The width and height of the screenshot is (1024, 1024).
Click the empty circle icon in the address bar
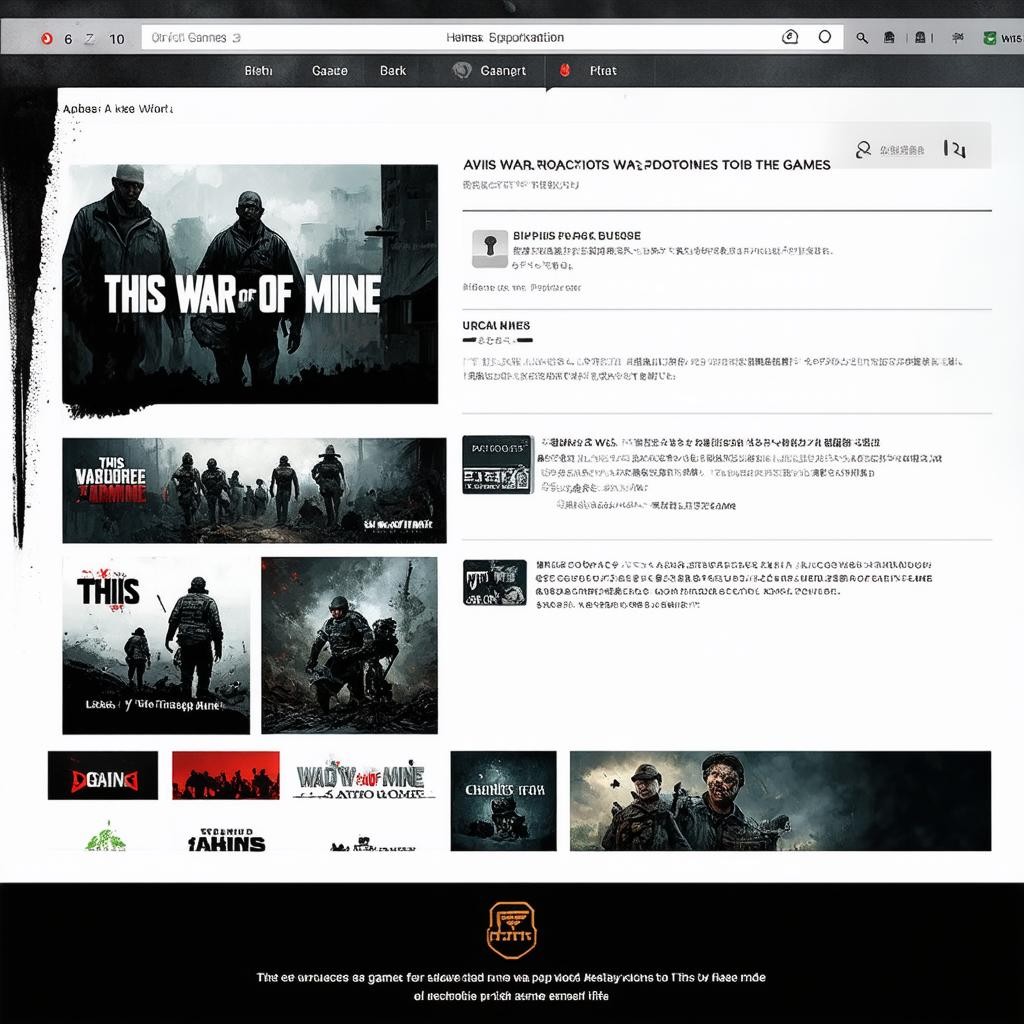click(824, 37)
